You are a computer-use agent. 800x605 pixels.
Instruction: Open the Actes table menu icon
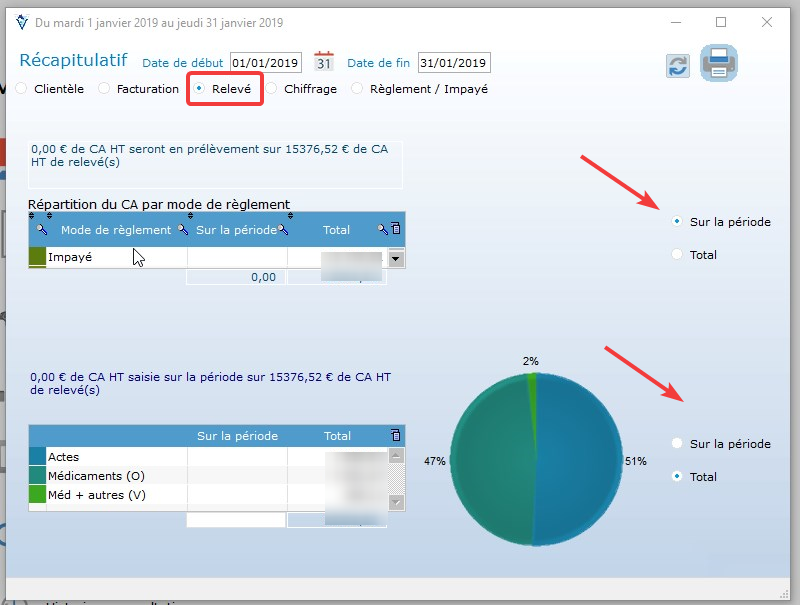coord(395,435)
